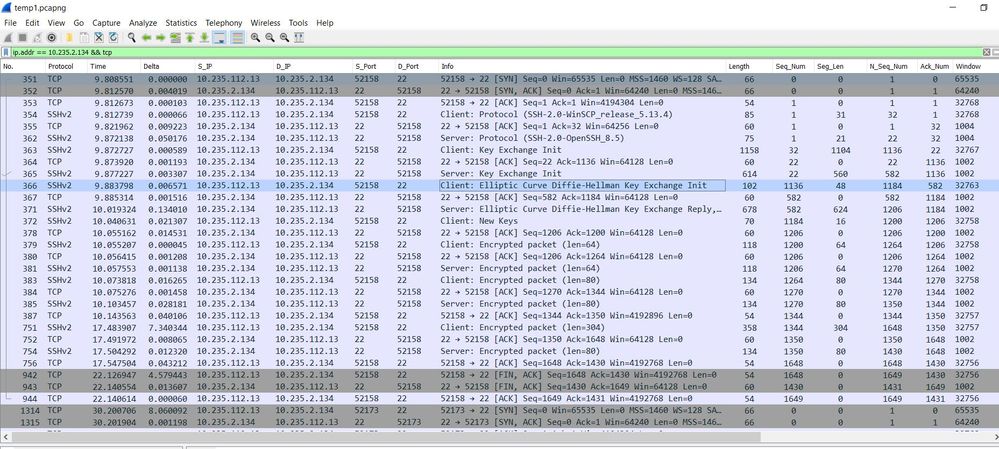Sort by the Window column header

975,66
